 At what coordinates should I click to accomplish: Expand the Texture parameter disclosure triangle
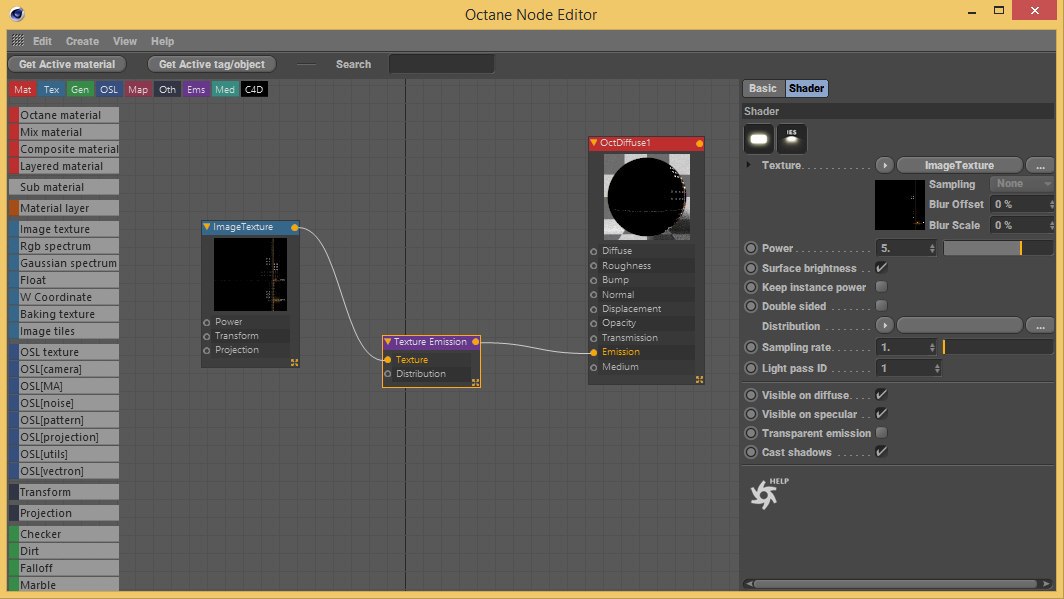(x=748, y=165)
